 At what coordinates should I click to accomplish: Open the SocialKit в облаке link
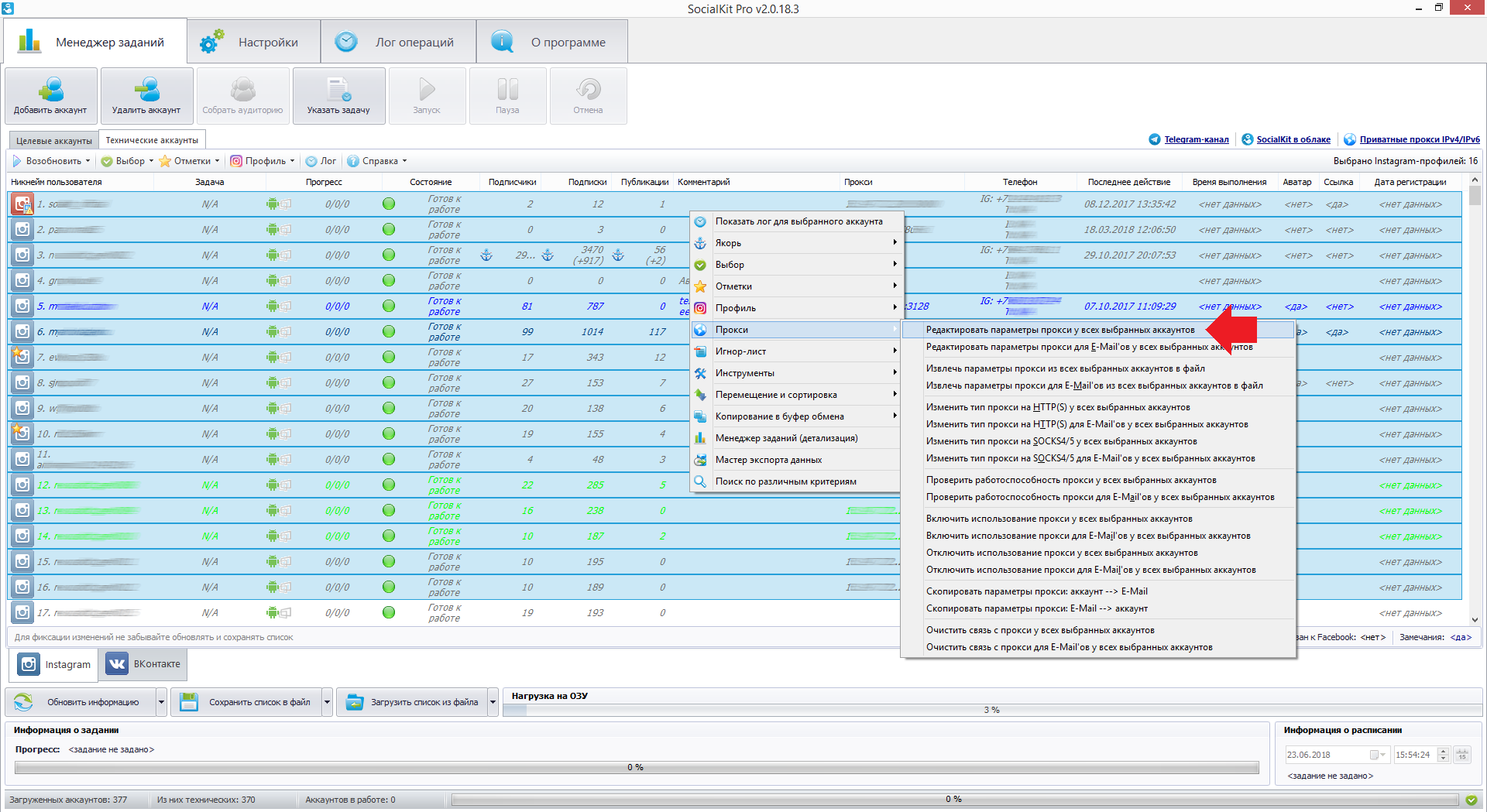coord(1293,139)
